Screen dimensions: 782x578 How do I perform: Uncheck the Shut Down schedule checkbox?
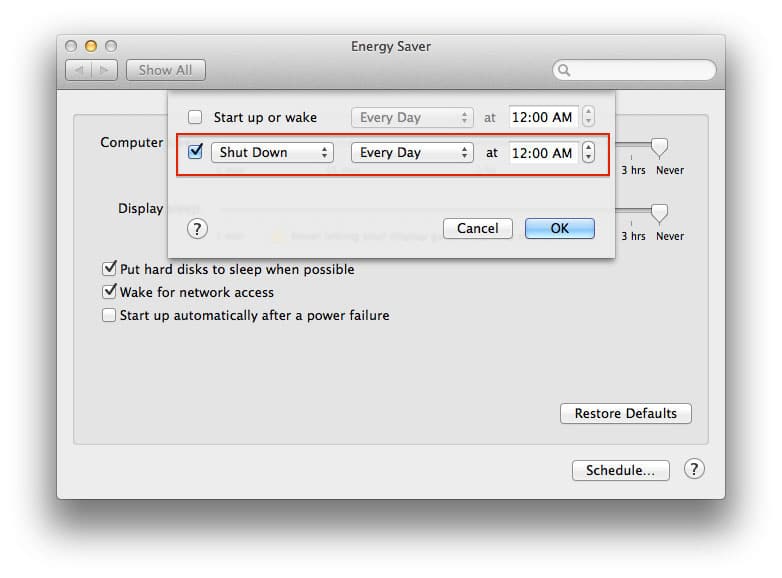(195, 152)
